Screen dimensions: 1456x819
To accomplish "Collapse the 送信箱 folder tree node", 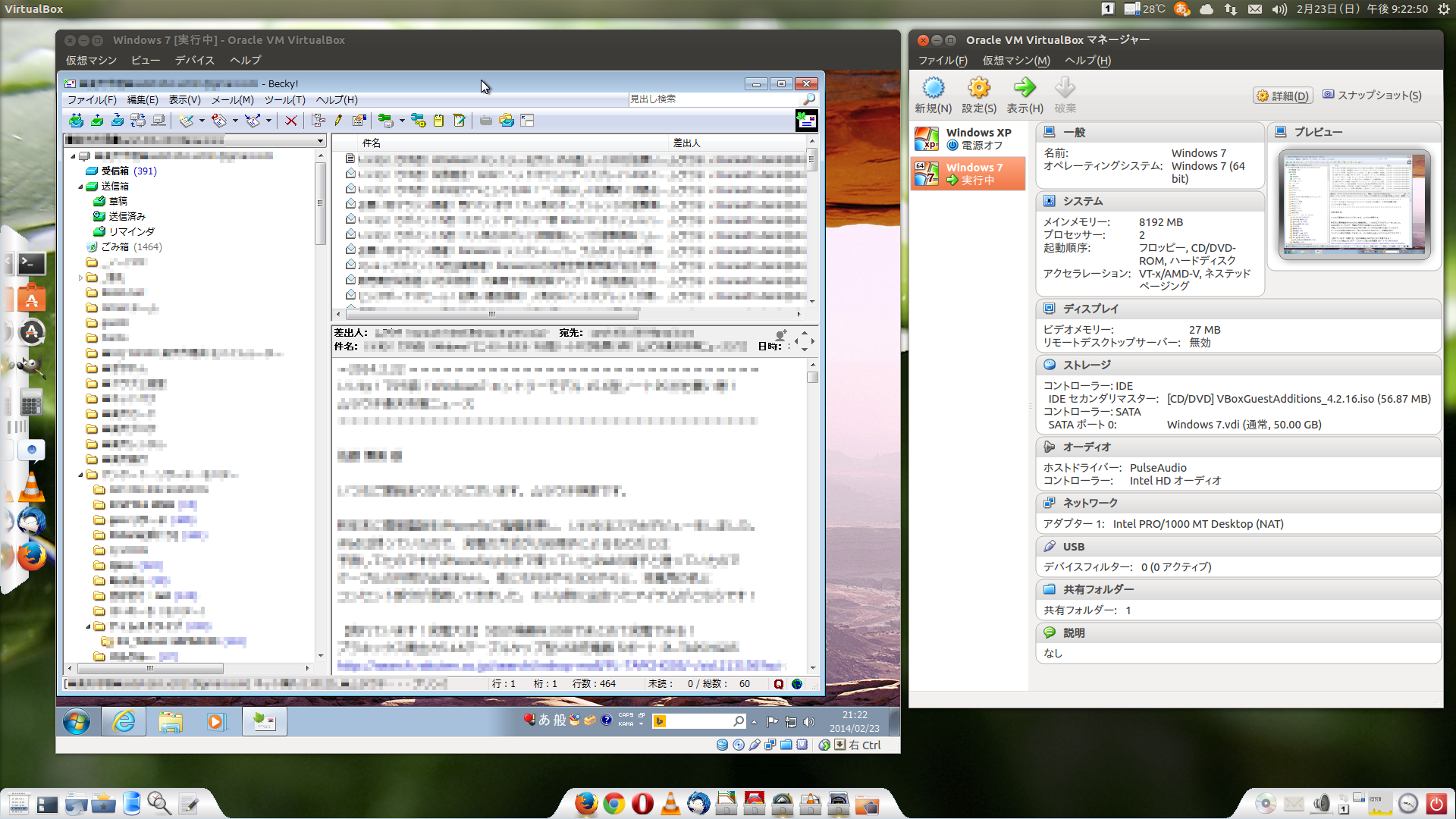I will point(80,187).
